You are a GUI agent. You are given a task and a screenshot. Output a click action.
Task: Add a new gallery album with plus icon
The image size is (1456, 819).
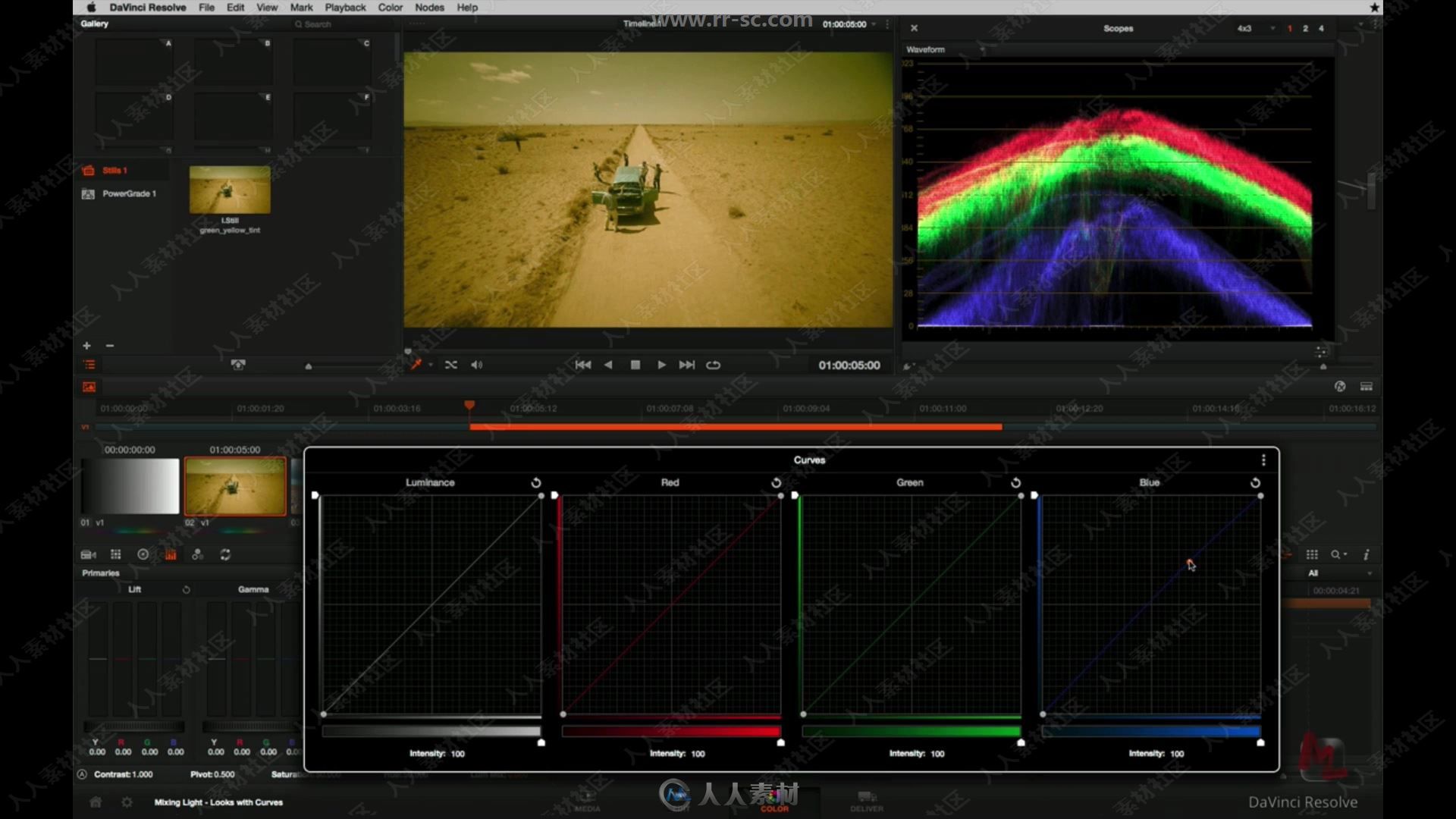[x=86, y=346]
